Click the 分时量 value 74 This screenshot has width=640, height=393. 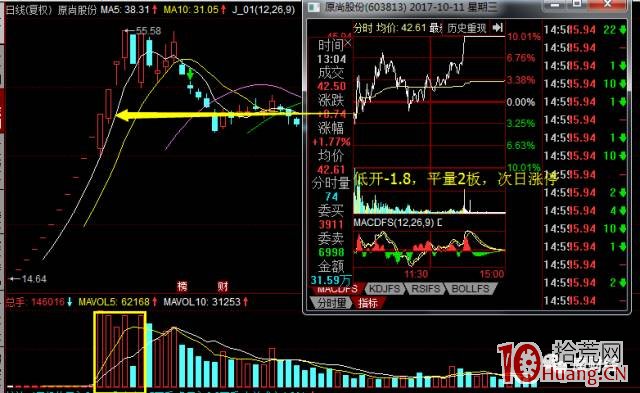(331, 197)
